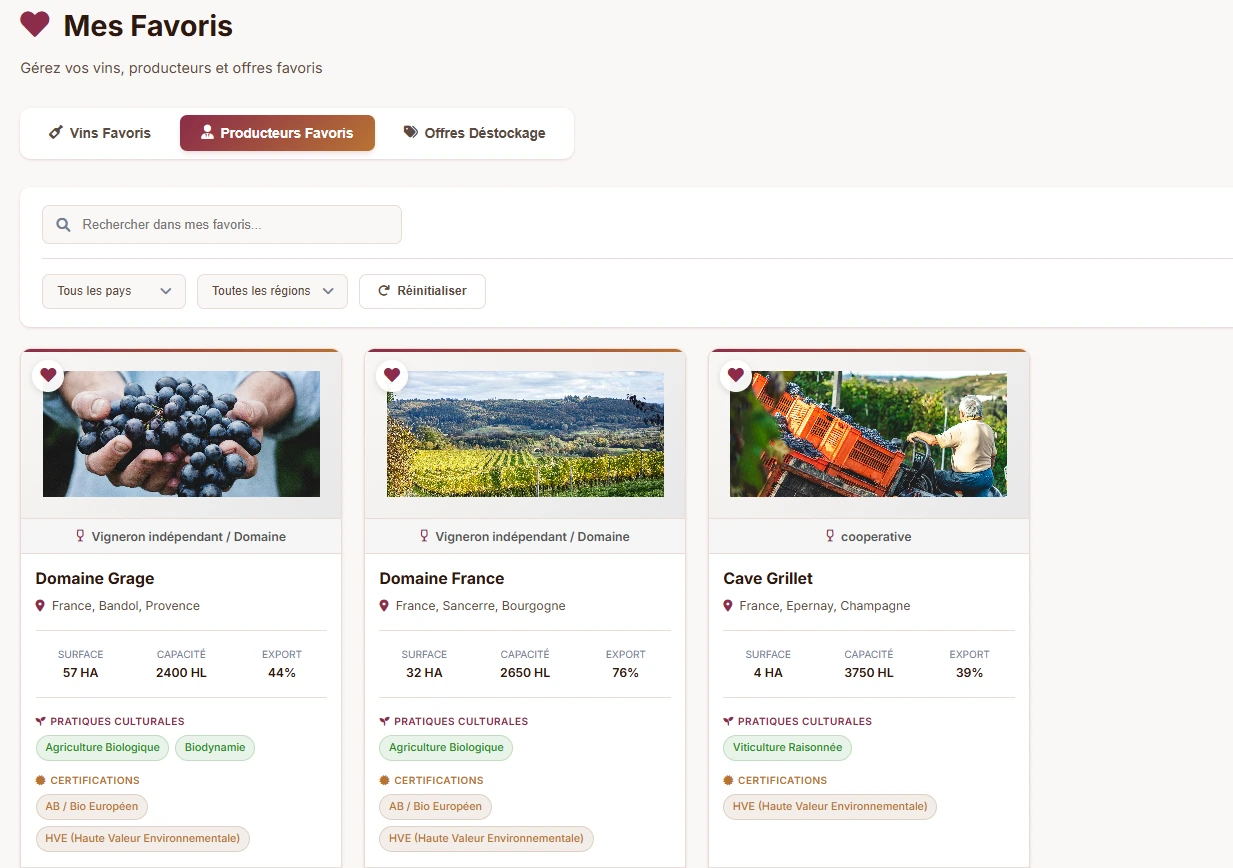Click the Rechercher dans mes favoris field

pyautogui.click(x=222, y=225)
